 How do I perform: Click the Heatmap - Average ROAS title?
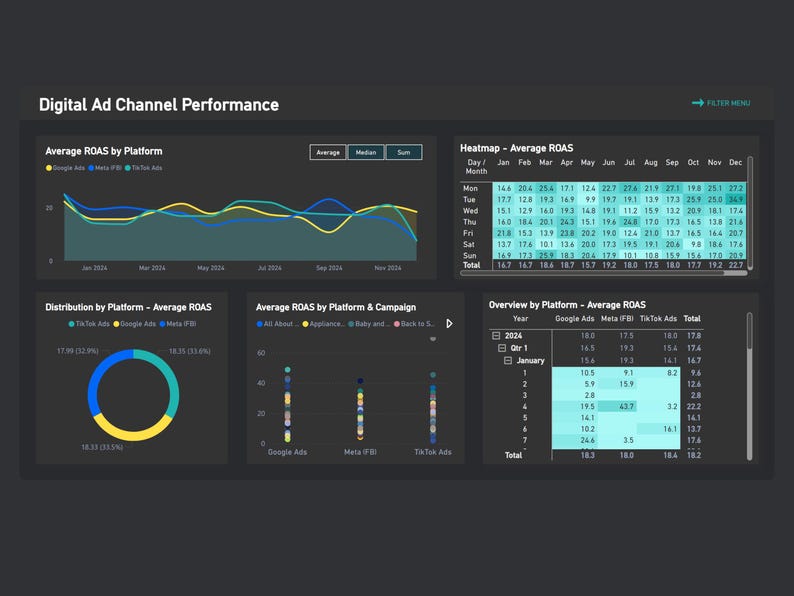(517, 148)
